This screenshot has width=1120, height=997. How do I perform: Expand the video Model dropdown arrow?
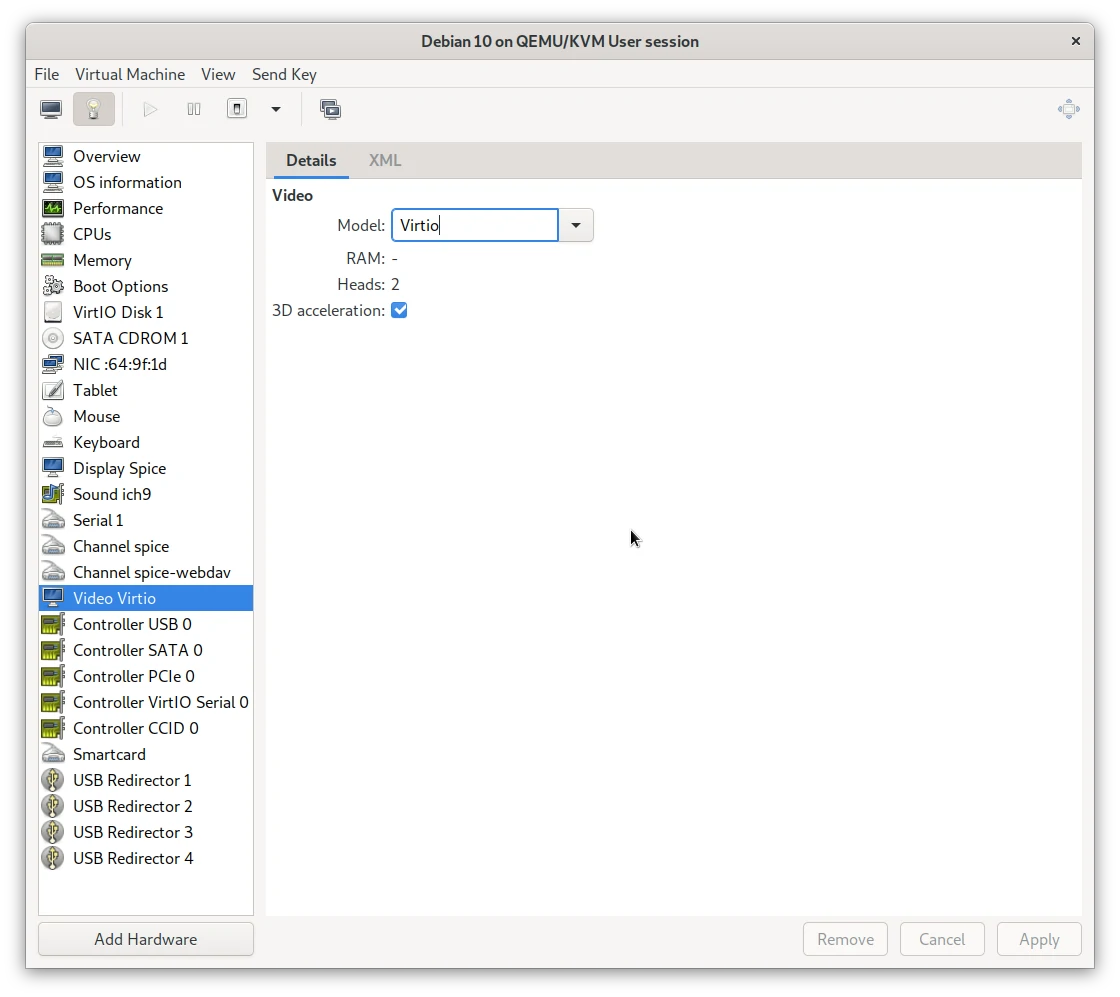(x=576, y=225)
